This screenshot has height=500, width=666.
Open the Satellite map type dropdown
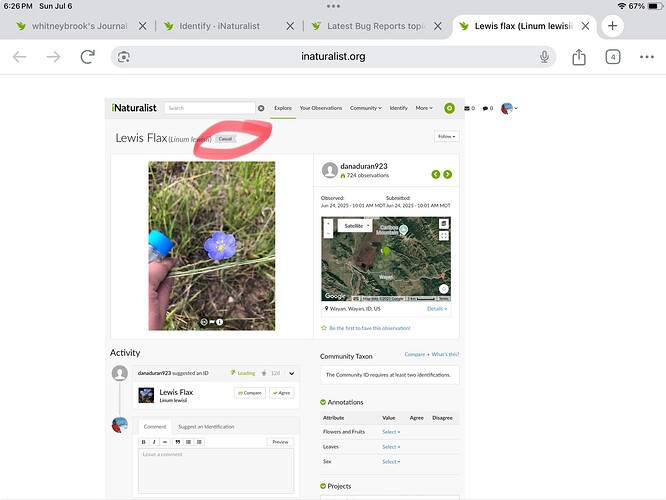(355, 226)
